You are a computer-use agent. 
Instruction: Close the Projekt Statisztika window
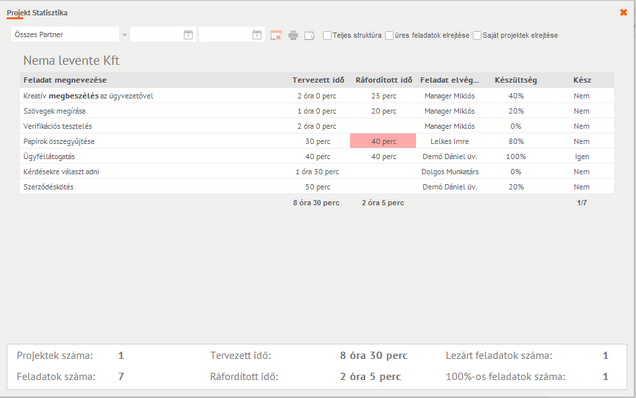pos(623,13)
